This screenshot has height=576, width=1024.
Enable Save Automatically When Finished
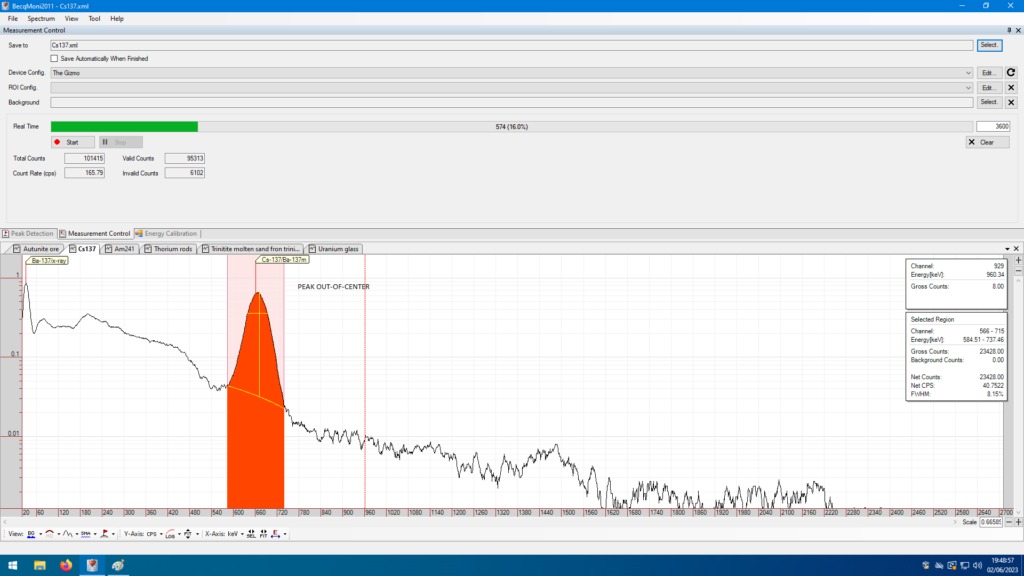point(54,59)
